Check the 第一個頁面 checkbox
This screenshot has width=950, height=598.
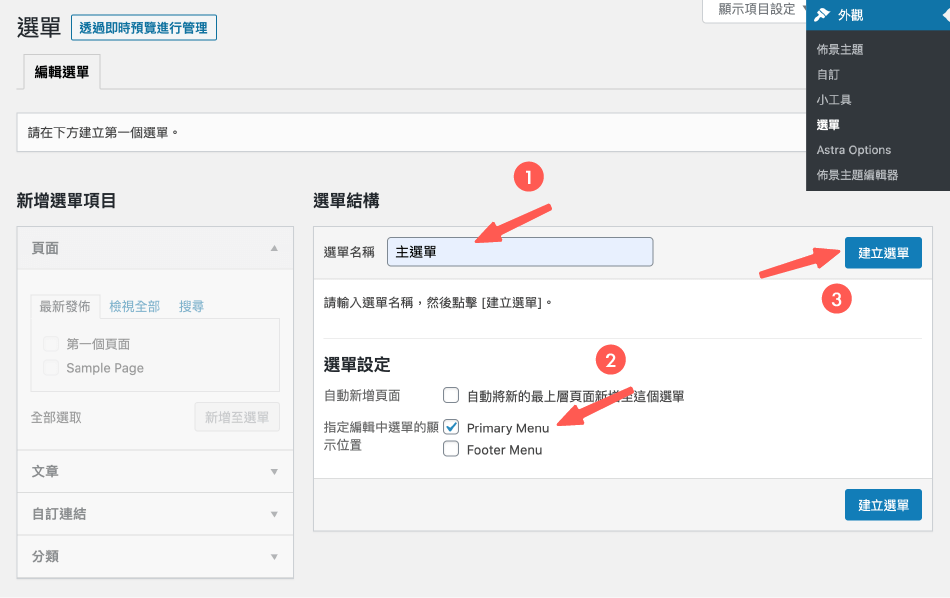click(51, 344)
